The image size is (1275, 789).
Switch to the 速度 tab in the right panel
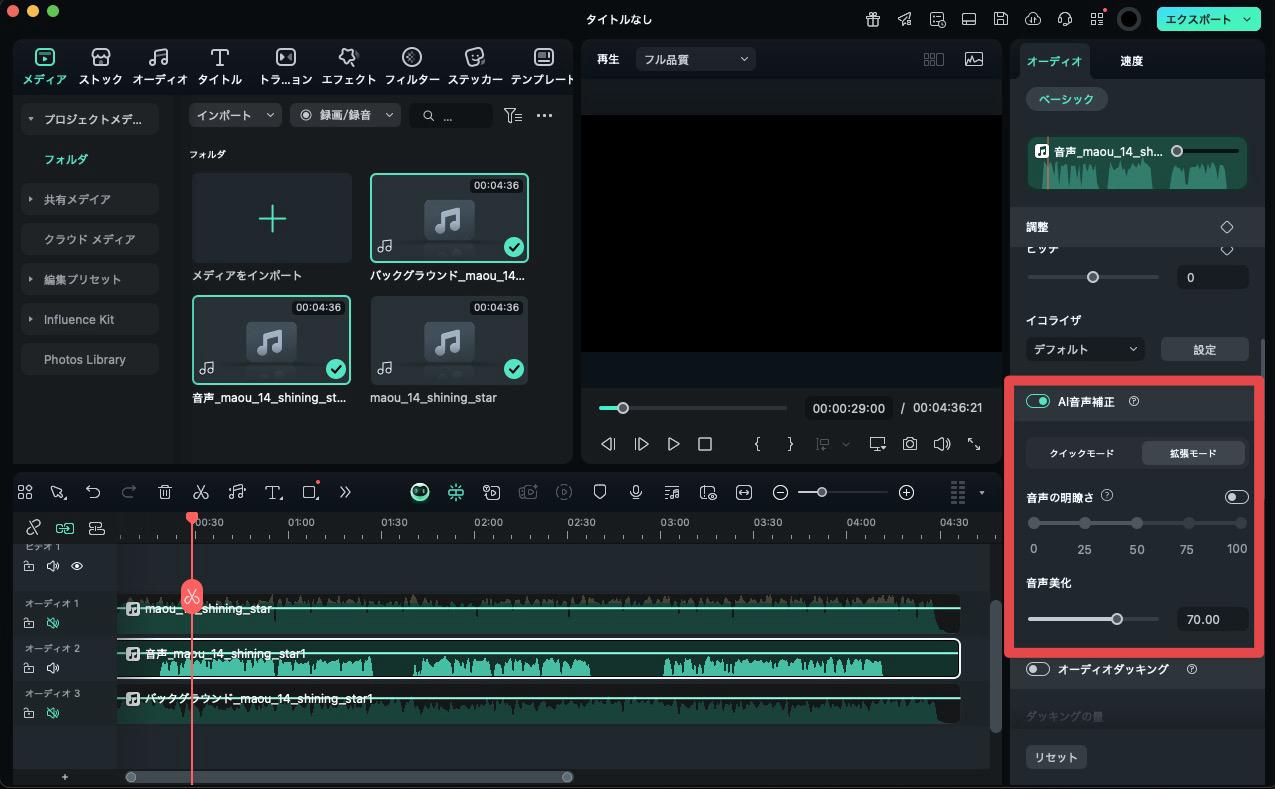pos(1130,60)
